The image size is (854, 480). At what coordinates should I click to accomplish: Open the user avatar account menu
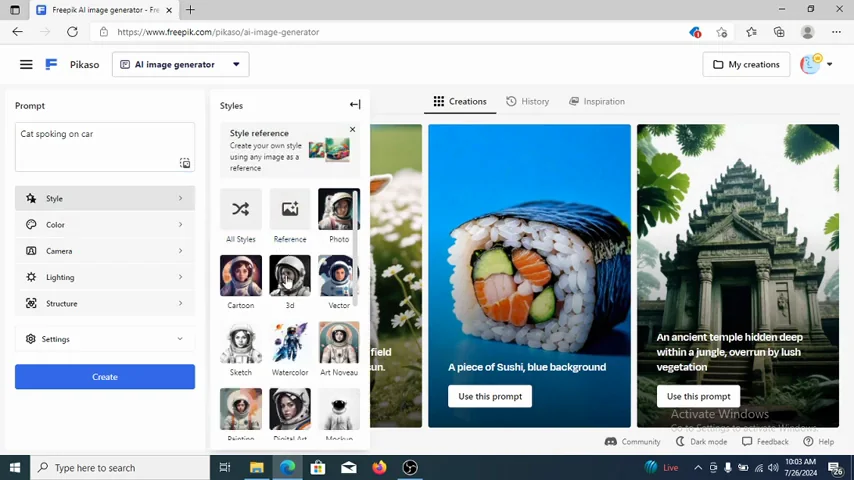click(x=816, y=64)
